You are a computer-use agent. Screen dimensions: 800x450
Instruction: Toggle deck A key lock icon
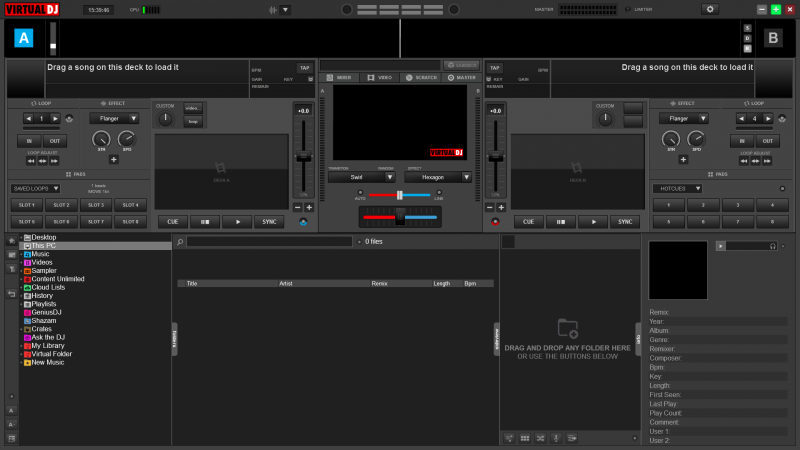point(310,80)
